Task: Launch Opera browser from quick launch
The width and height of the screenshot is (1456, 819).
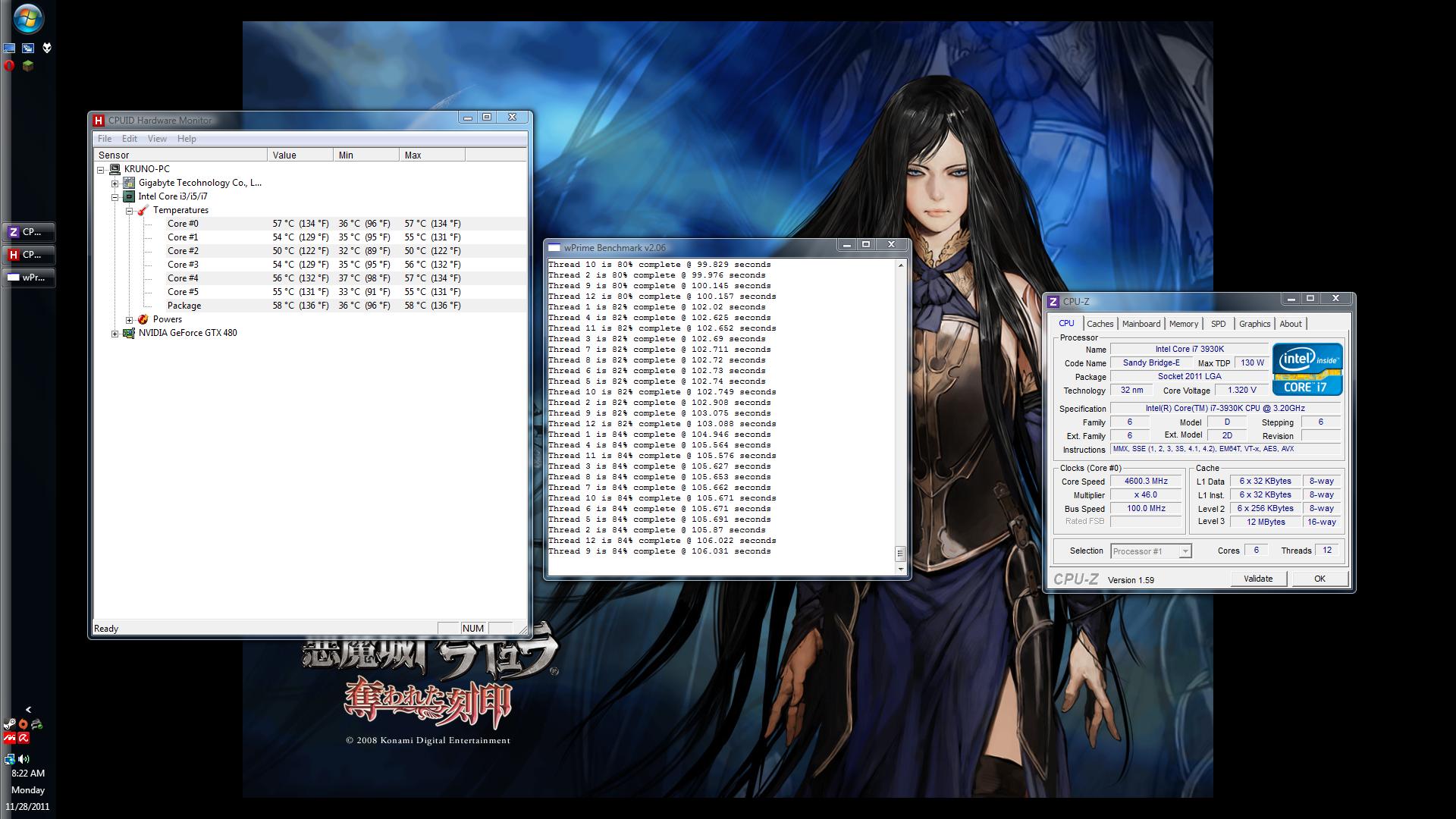Action: coord(9,66)
